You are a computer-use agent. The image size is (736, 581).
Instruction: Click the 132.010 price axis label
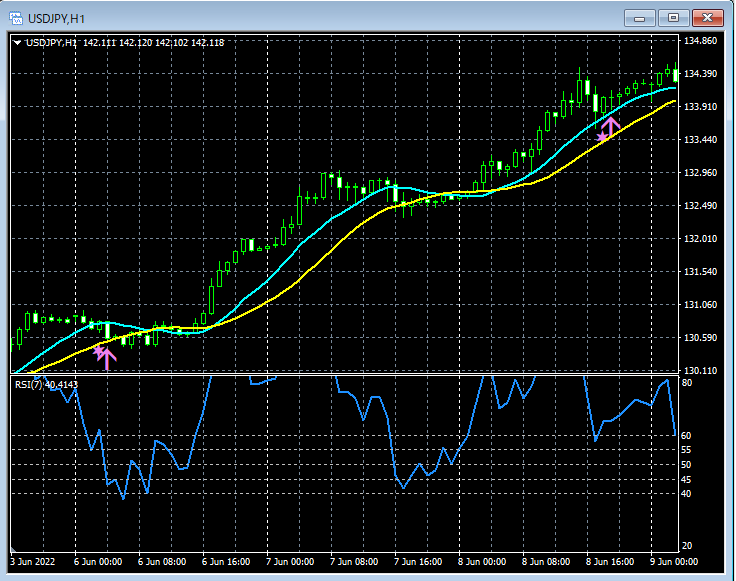pos(701,238)
